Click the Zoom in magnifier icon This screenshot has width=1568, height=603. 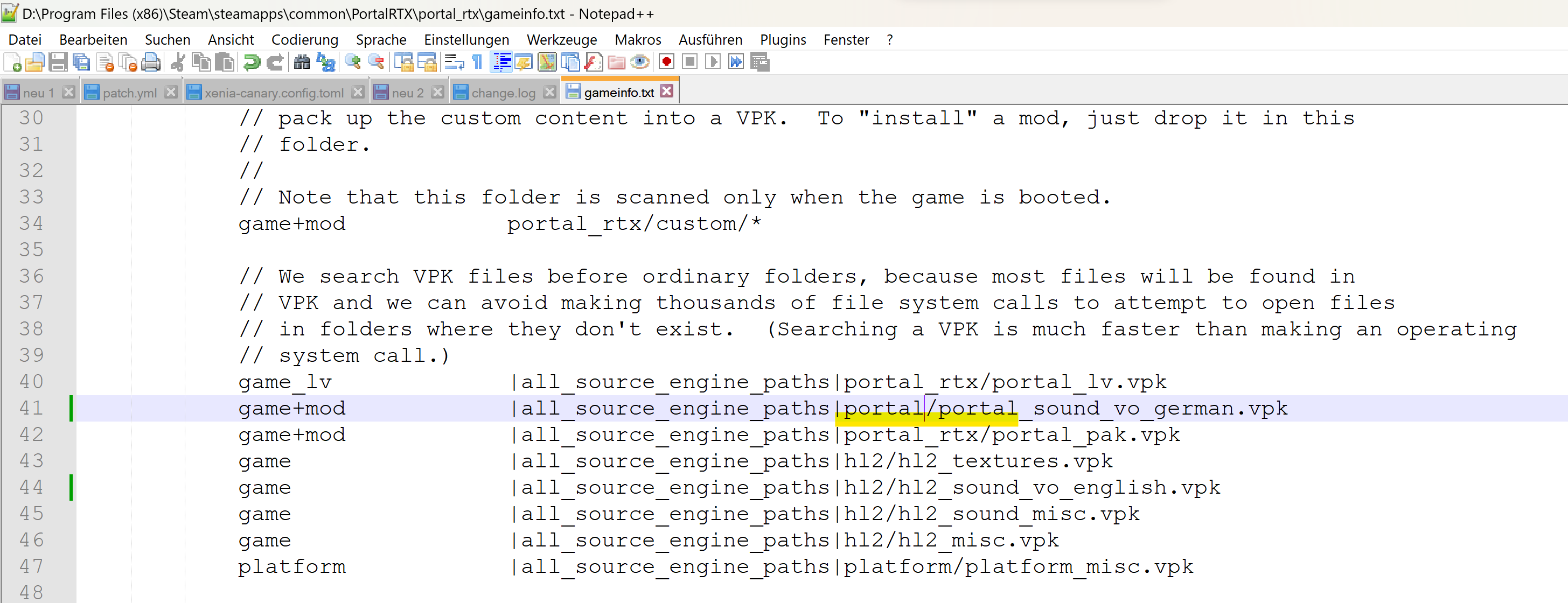pyautogui.click(x=353, y=62)
